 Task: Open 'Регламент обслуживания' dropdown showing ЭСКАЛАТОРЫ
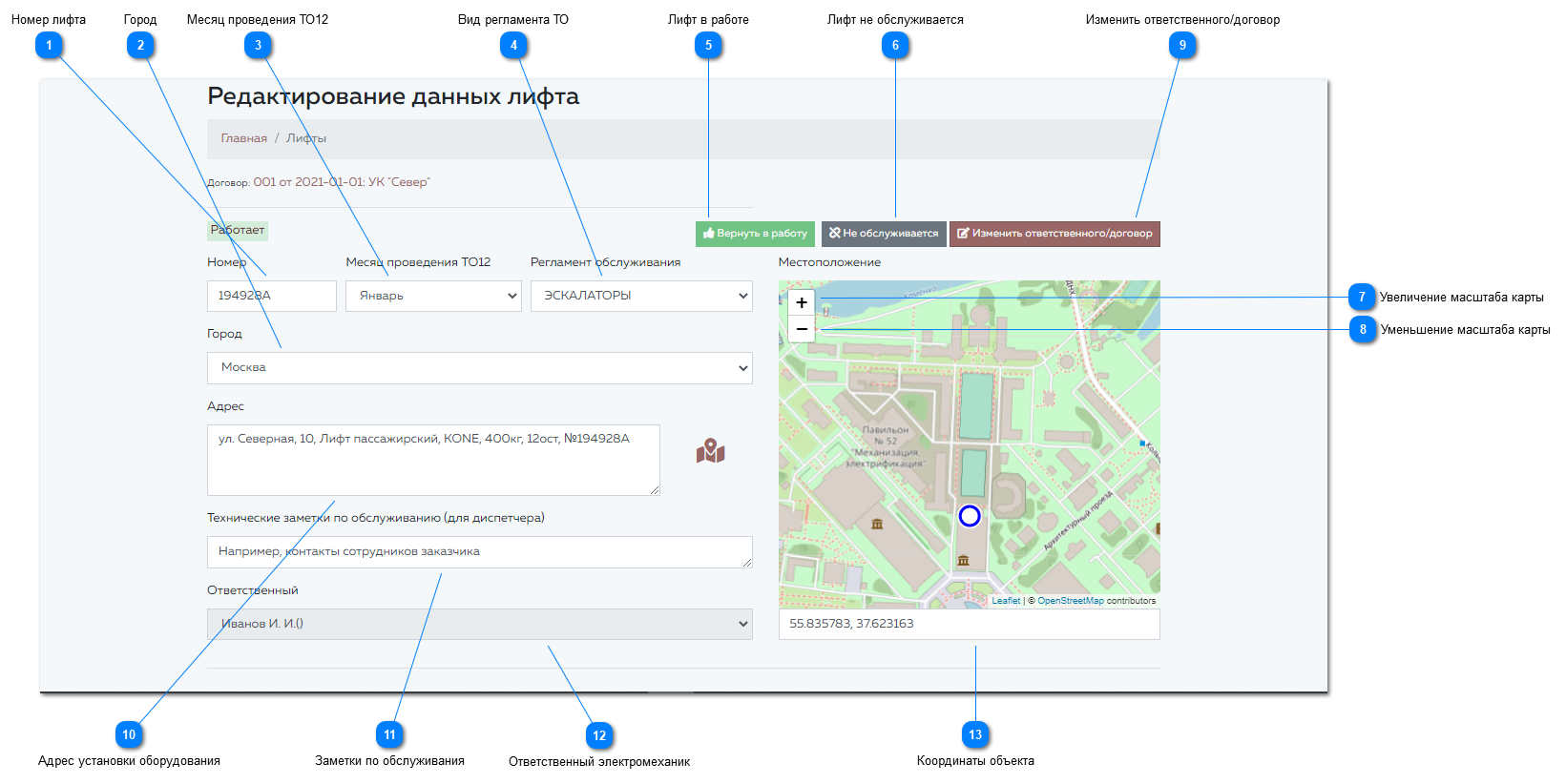pyautogui.click(x=641, y=296)
